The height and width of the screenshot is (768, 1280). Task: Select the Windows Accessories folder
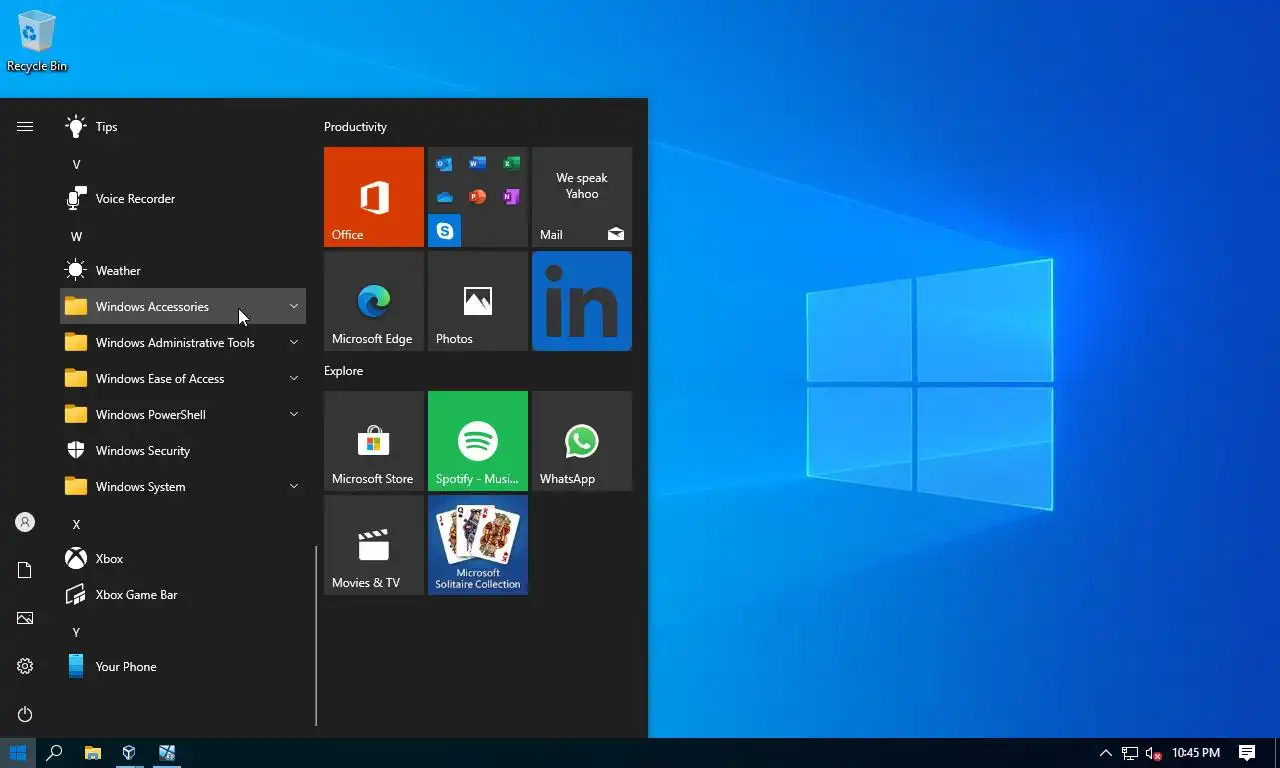(183, 307)
